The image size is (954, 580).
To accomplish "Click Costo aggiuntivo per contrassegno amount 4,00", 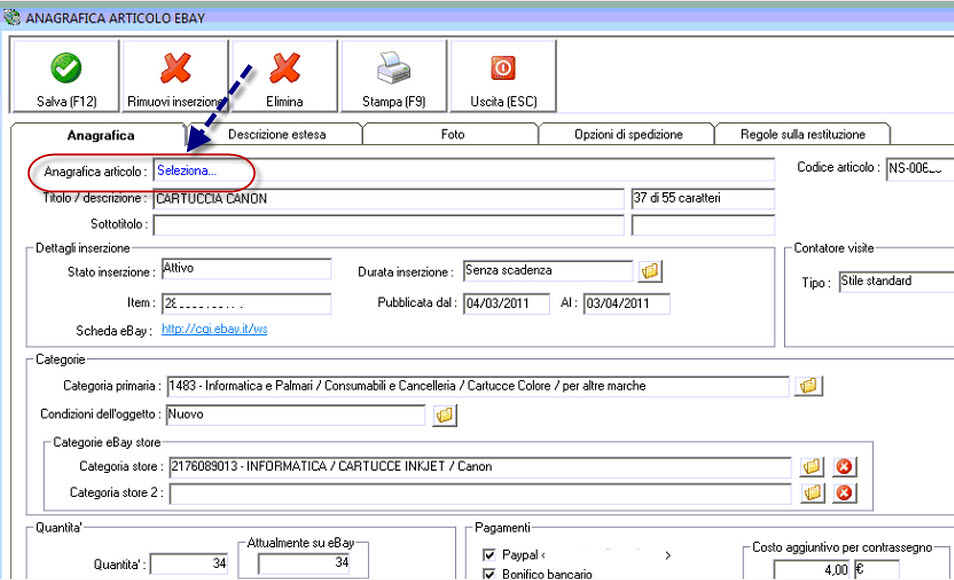I will 812,570.
